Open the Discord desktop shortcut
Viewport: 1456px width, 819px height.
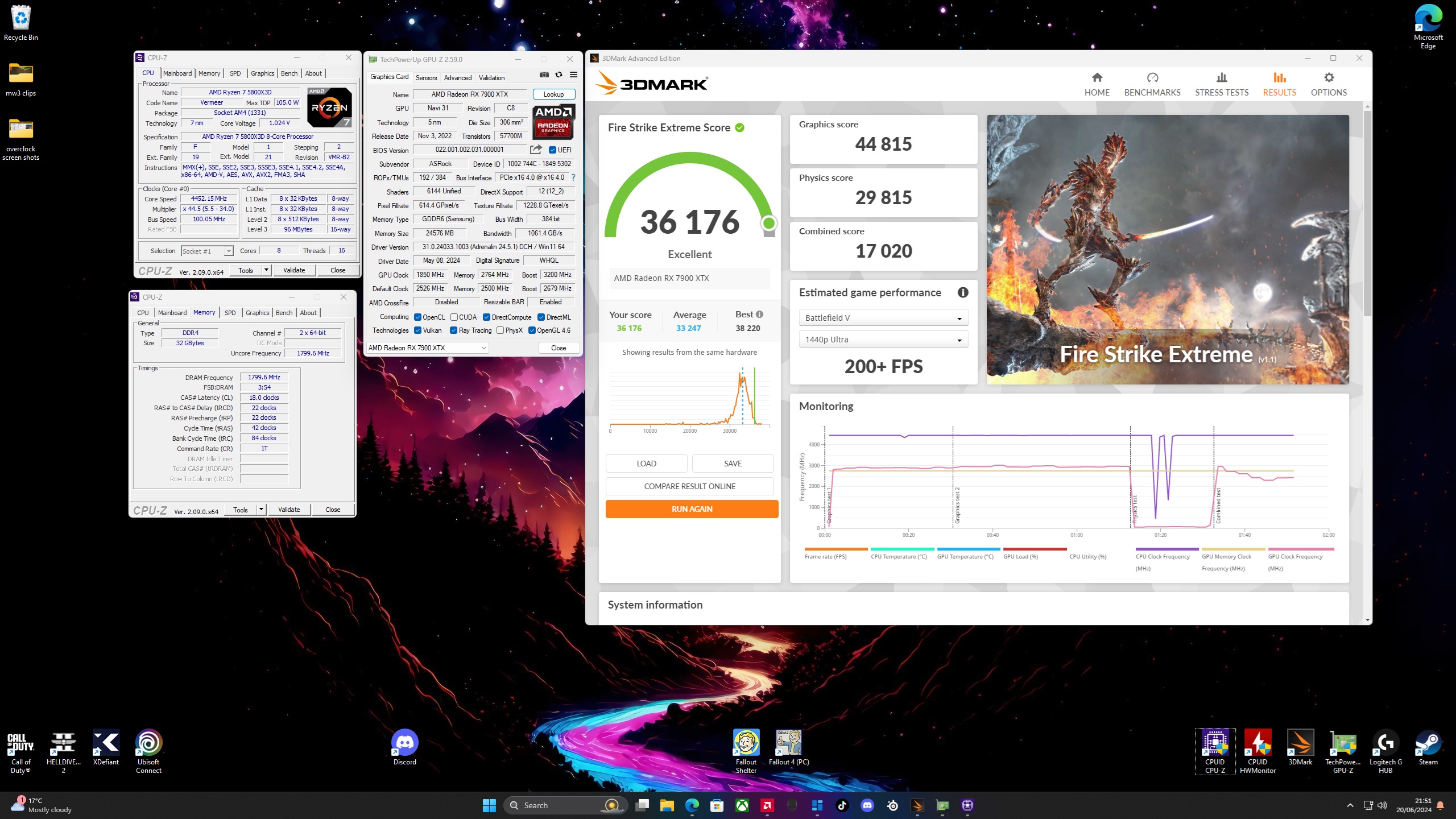(x=404, y=748)
